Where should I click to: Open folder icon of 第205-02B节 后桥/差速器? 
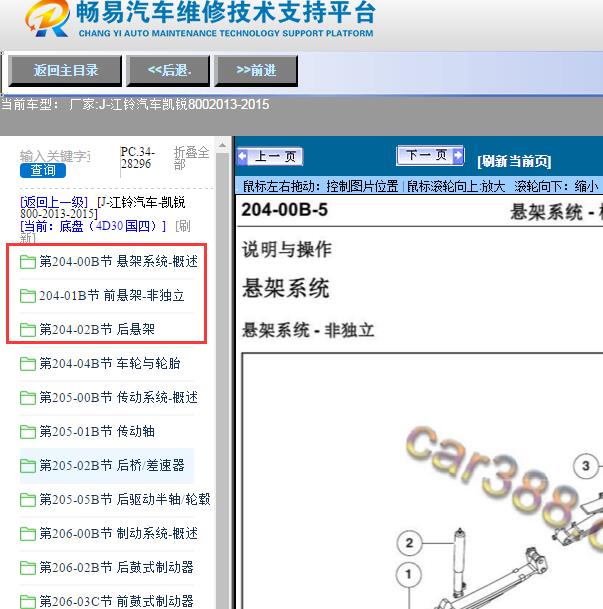28,466
